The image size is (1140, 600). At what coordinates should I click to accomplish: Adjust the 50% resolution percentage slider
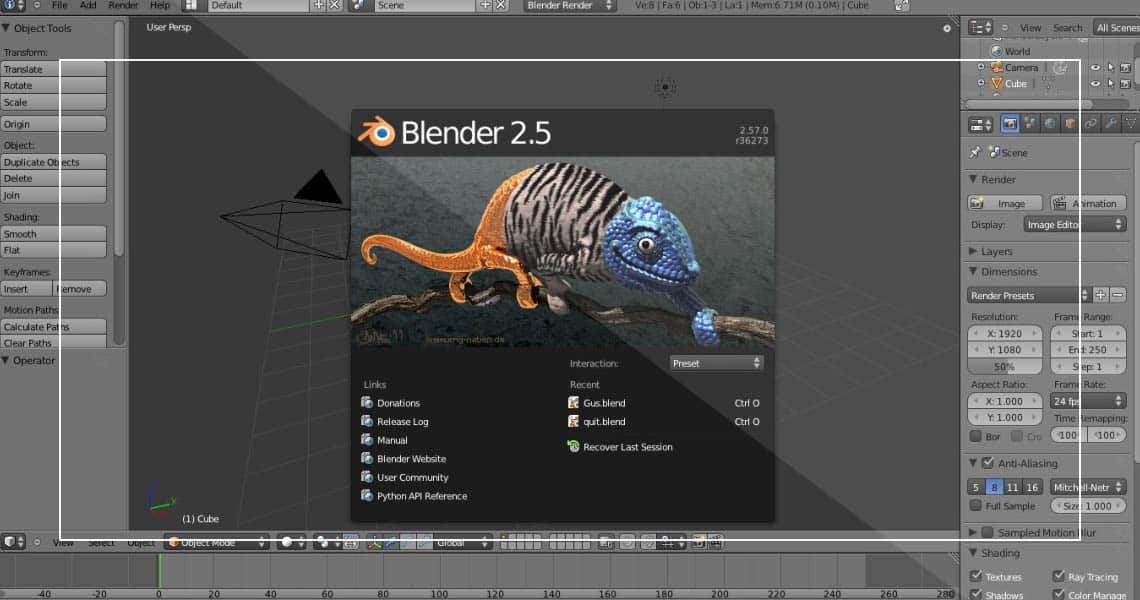pyautogui.click(x=1004, y=367)
